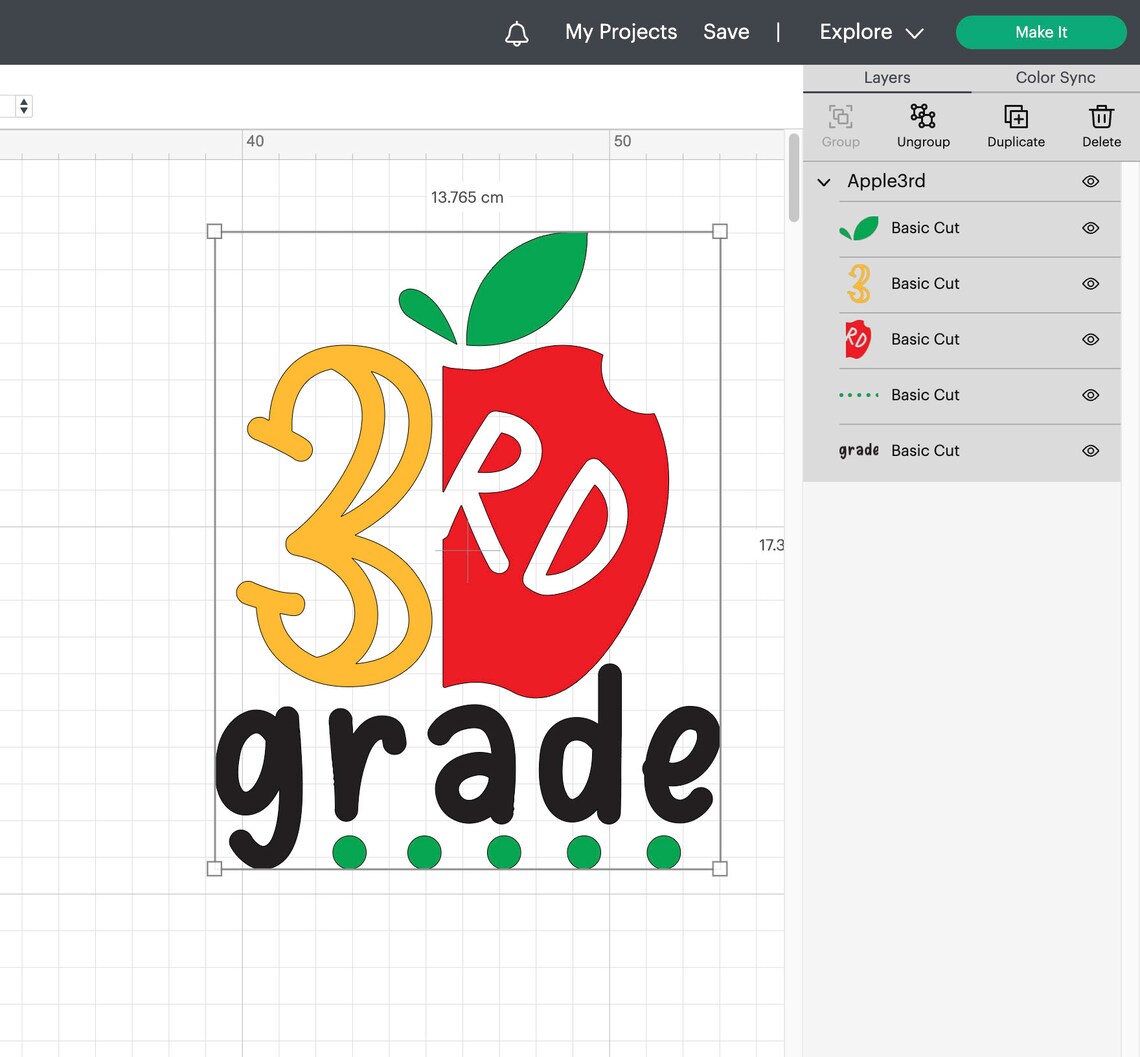Select the grade text layer
This screenshot has height=1057, width=1140.
pos(925,450)
